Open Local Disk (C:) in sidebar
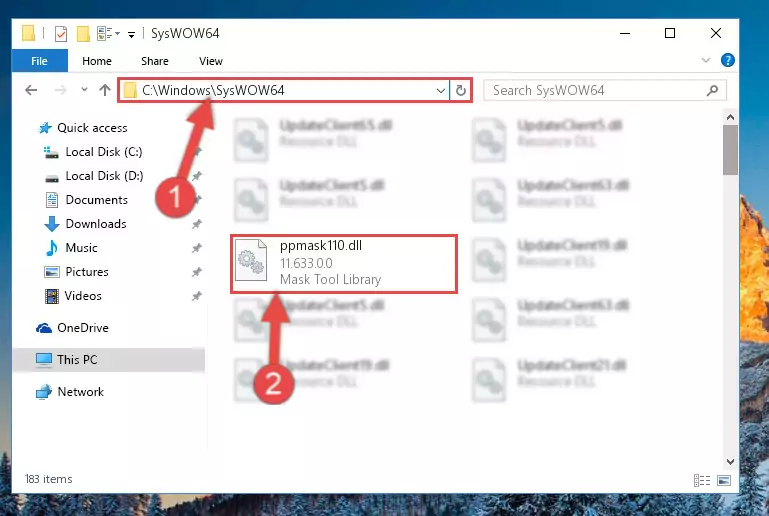 click(104, 152)
